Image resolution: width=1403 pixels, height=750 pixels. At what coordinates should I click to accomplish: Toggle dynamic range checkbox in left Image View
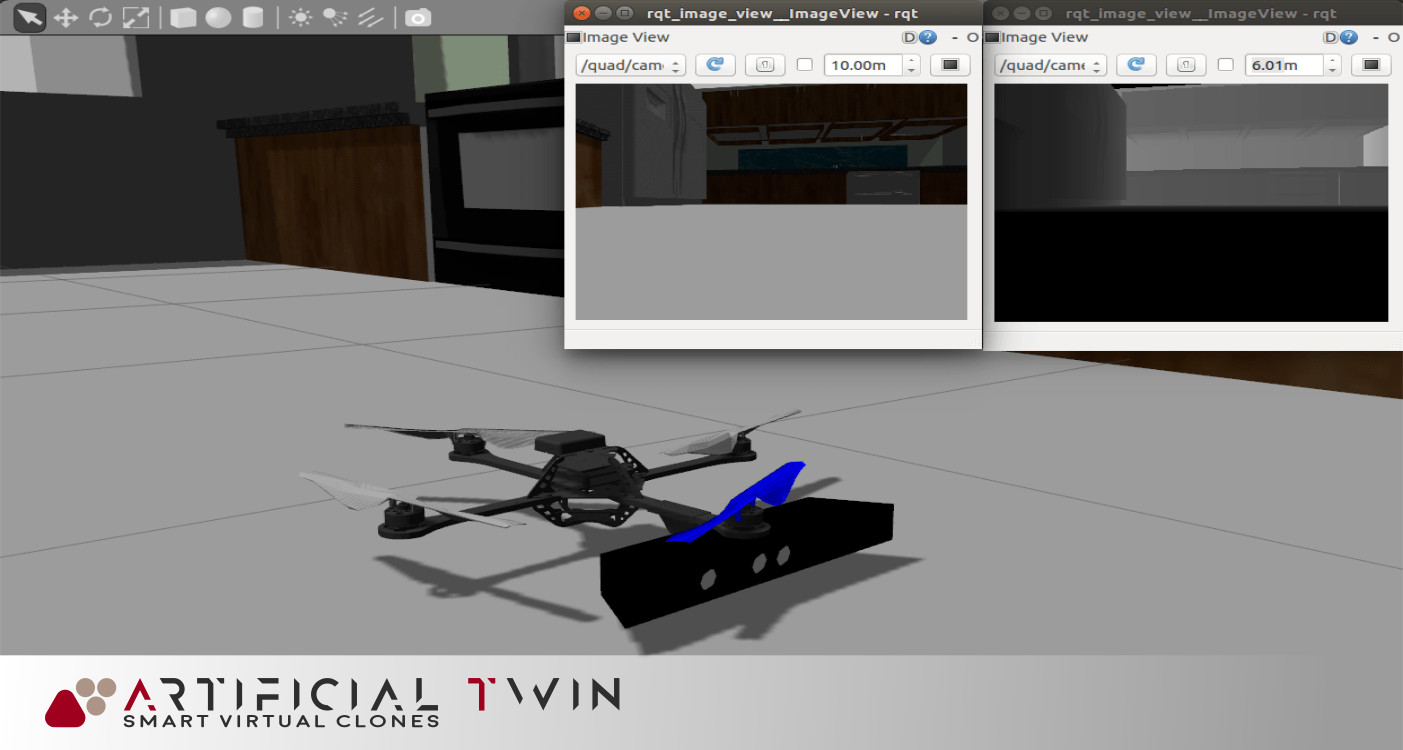(804, 65)
